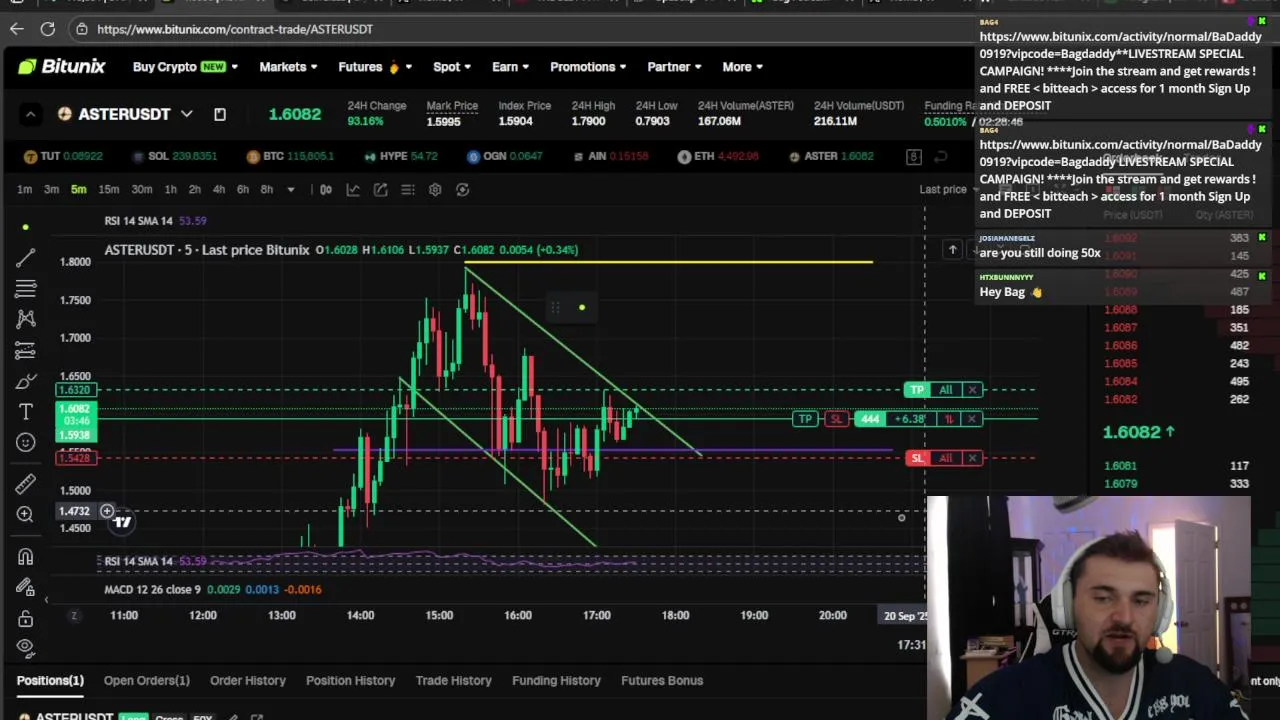This screenshot has width=1280, height=720.
Task: Click the trading guide book icon
Action: tap(220, 114)
